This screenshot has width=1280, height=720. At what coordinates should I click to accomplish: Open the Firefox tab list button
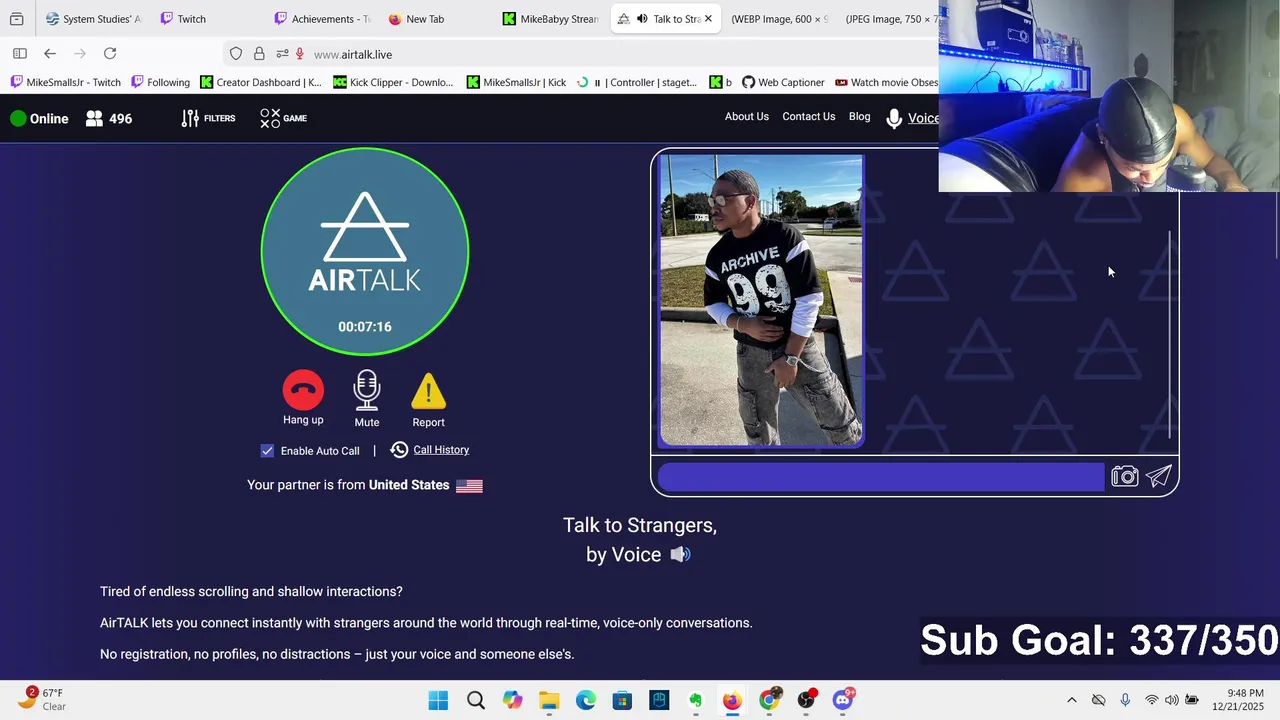[17, 19]
